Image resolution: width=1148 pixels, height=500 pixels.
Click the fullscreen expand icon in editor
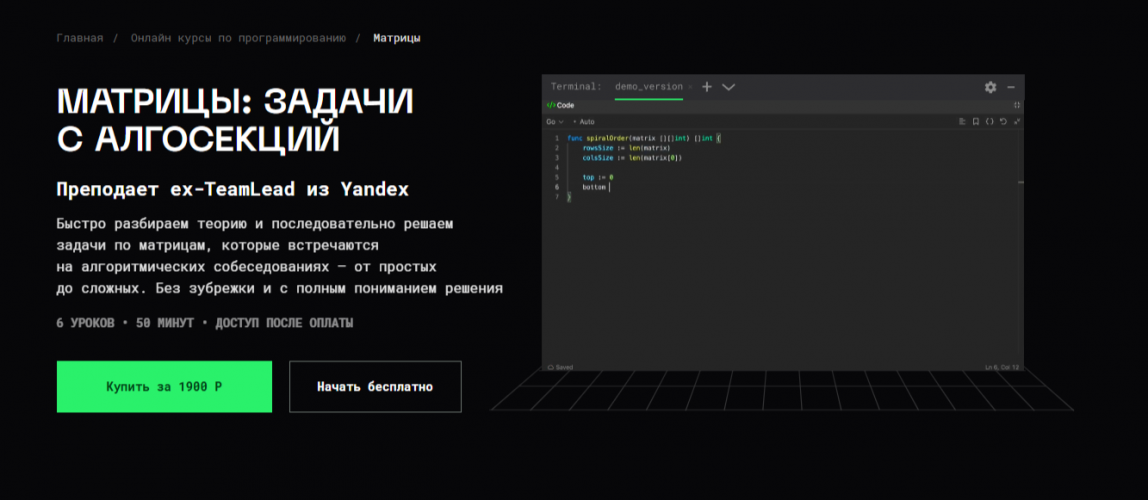click(1016, 121)
